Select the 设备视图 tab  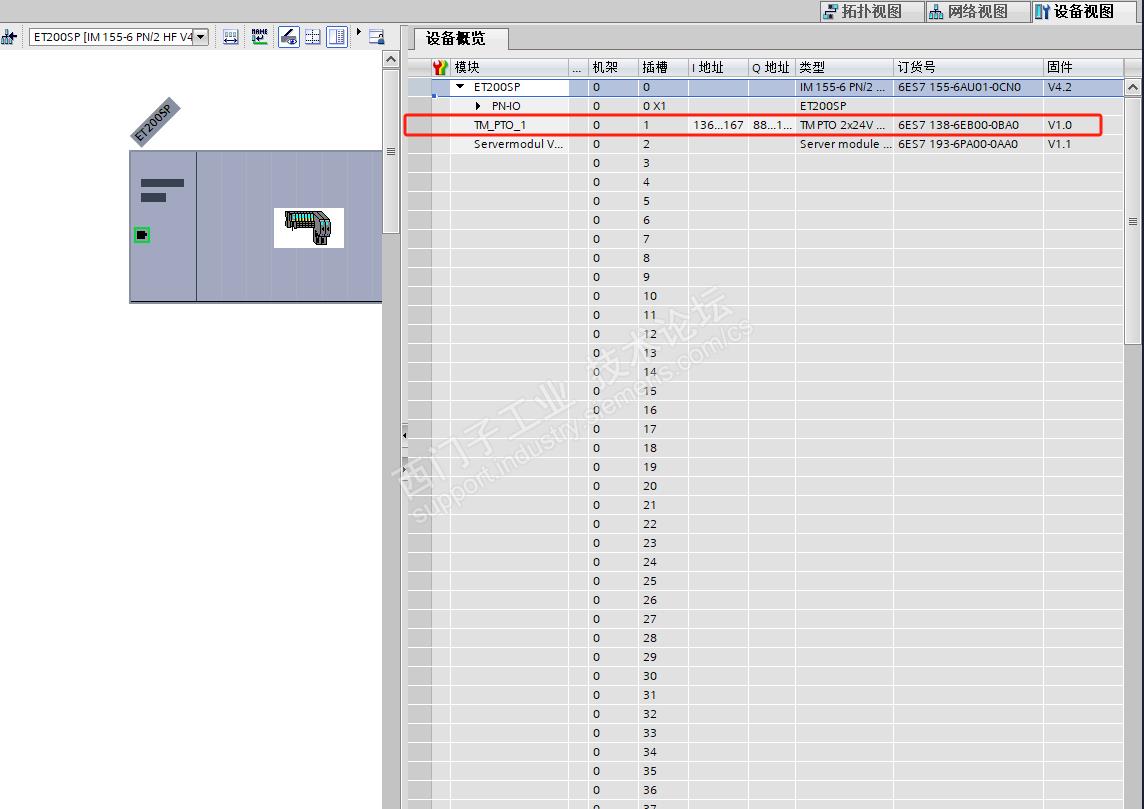coord(1083,11)
